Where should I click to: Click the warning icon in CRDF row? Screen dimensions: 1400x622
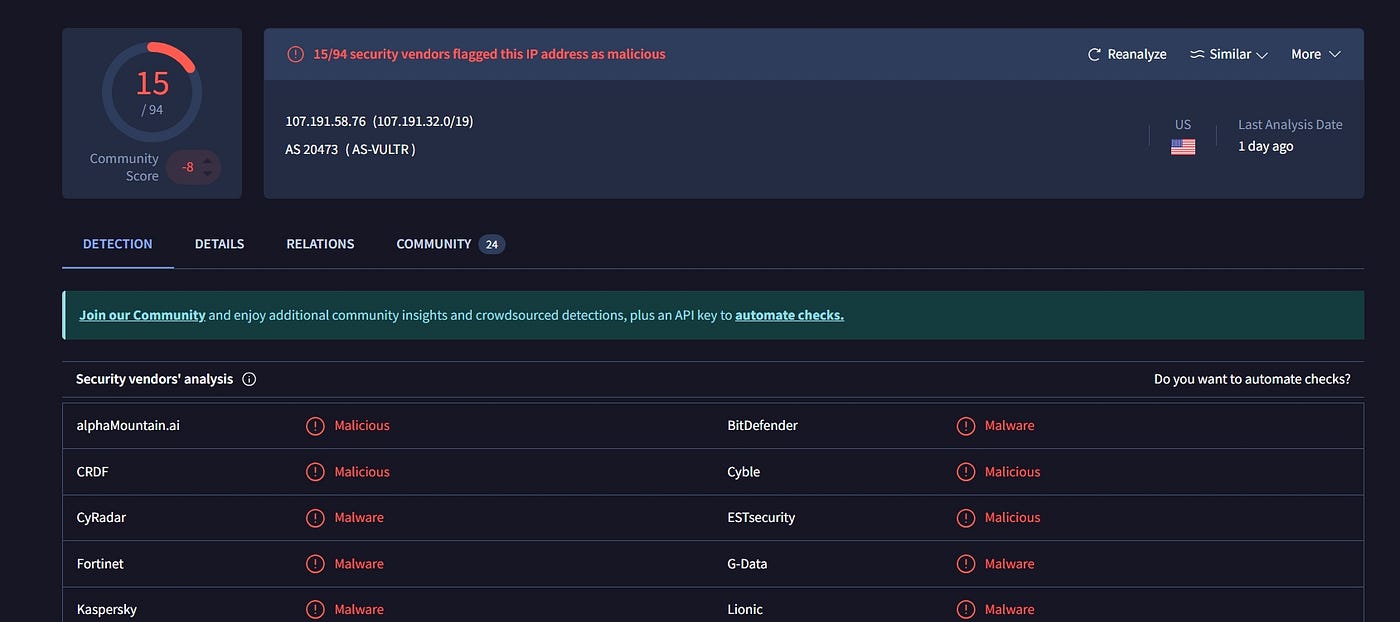coord(315,472)
